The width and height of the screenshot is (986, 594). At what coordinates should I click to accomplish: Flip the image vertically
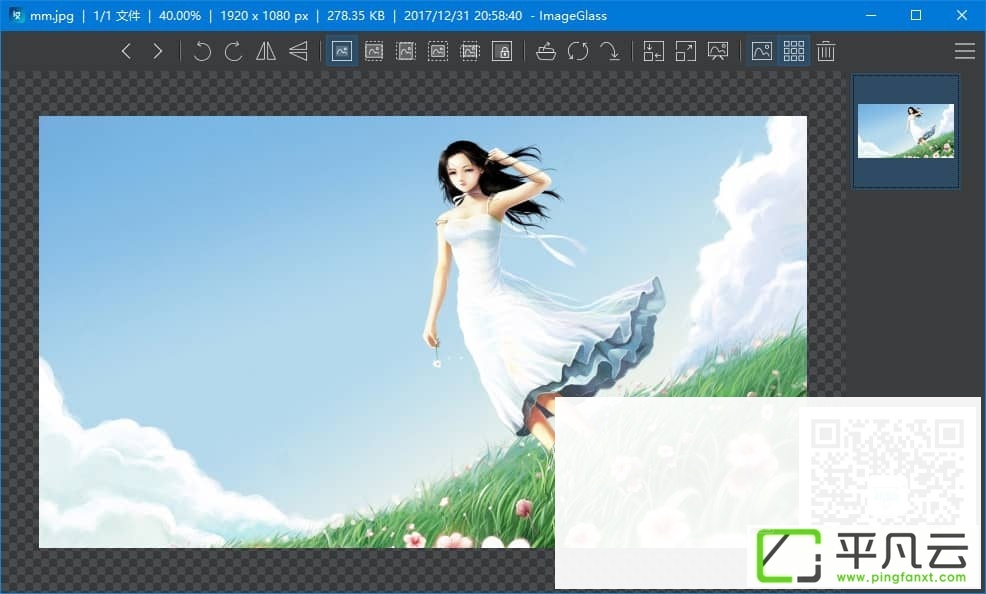click(x=298, y=51)
